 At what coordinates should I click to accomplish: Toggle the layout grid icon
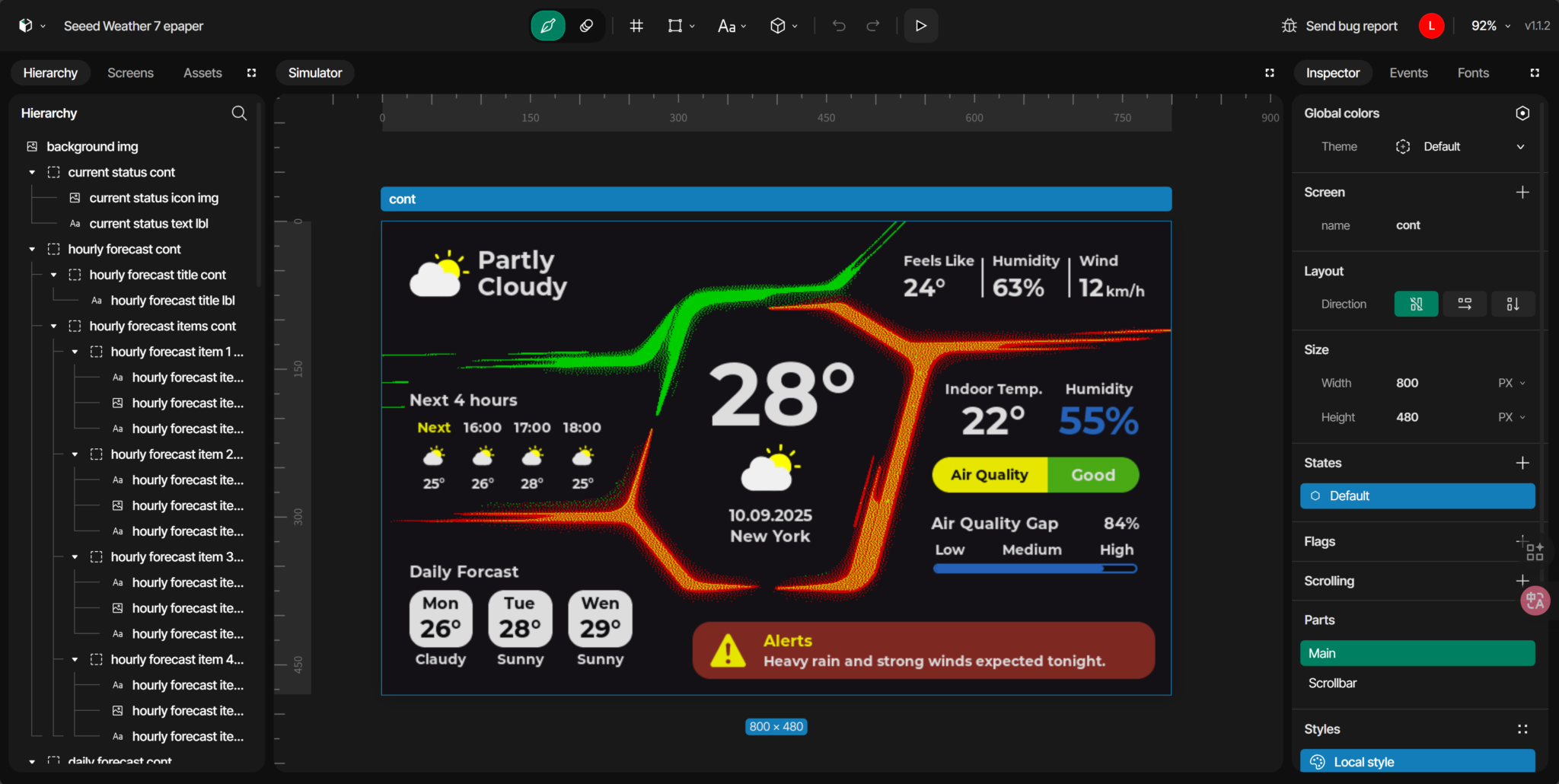[636, 25]
